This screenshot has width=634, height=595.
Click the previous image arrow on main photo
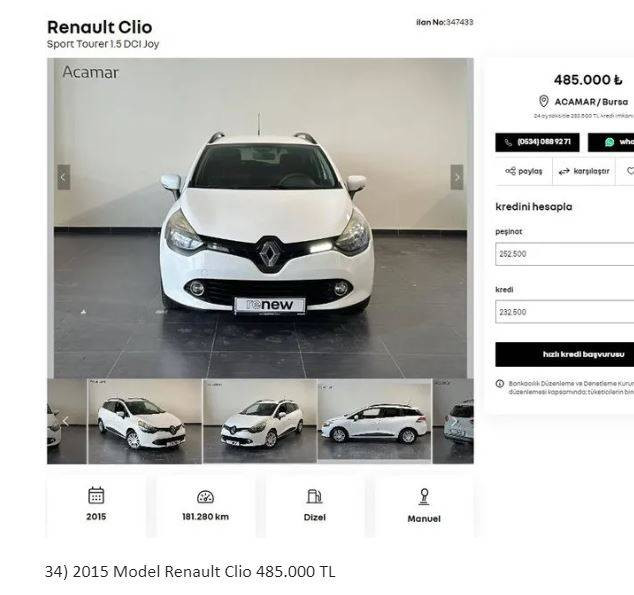(63, 177)
